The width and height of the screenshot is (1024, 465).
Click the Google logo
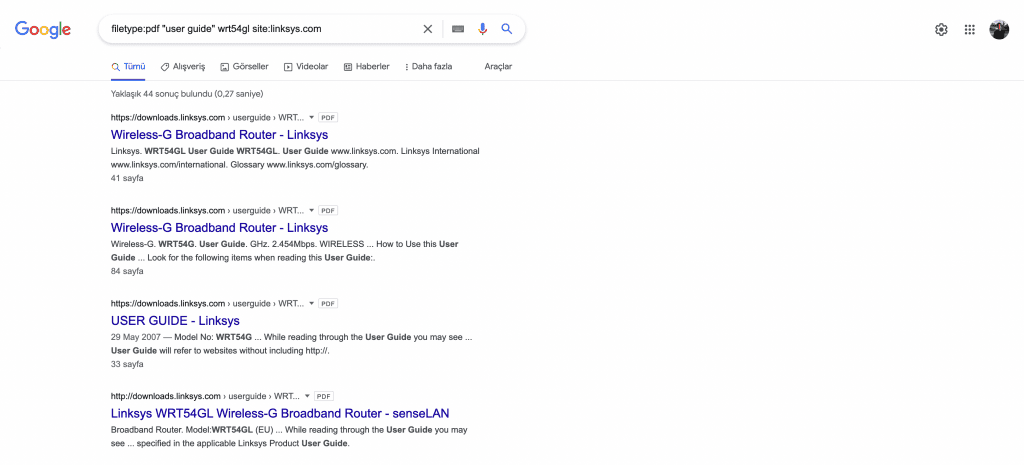coord(43,30)
